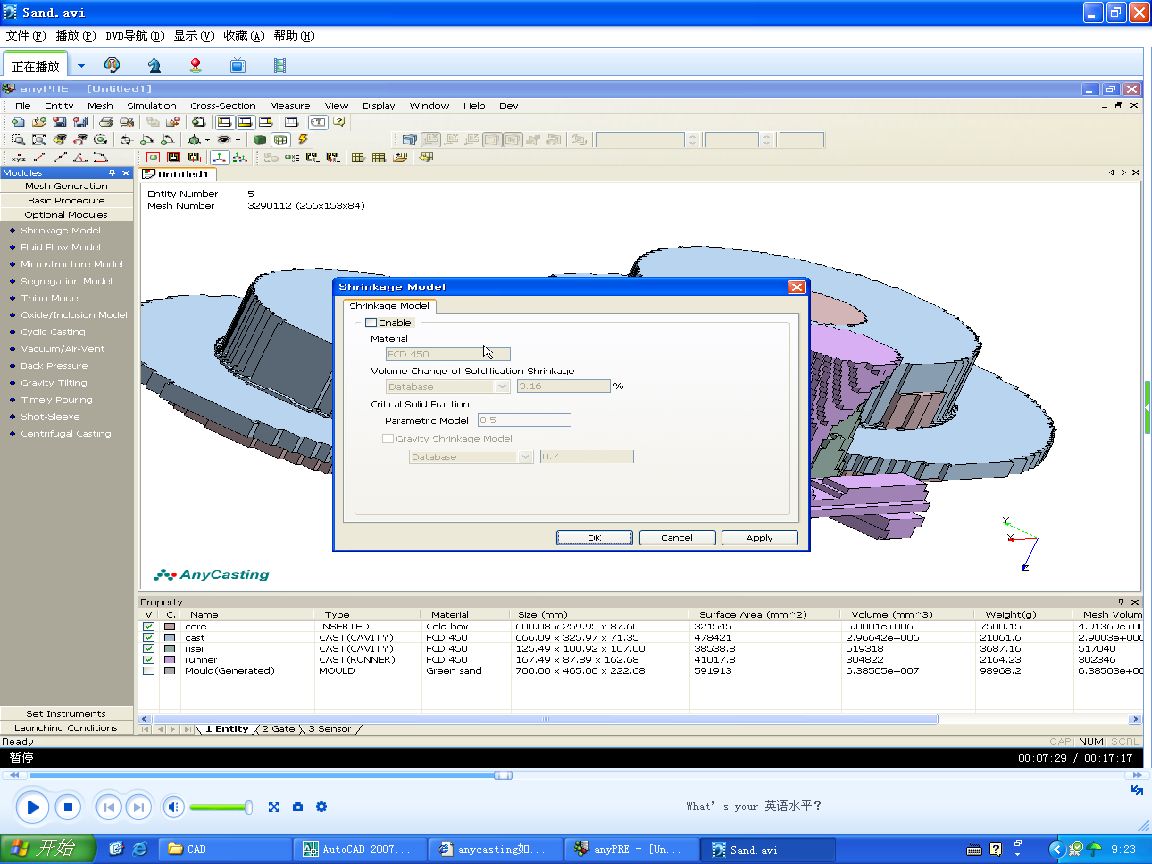1152x864 pixels.
Task: Open player settings gear icon
Action: (x=321, y=807)
